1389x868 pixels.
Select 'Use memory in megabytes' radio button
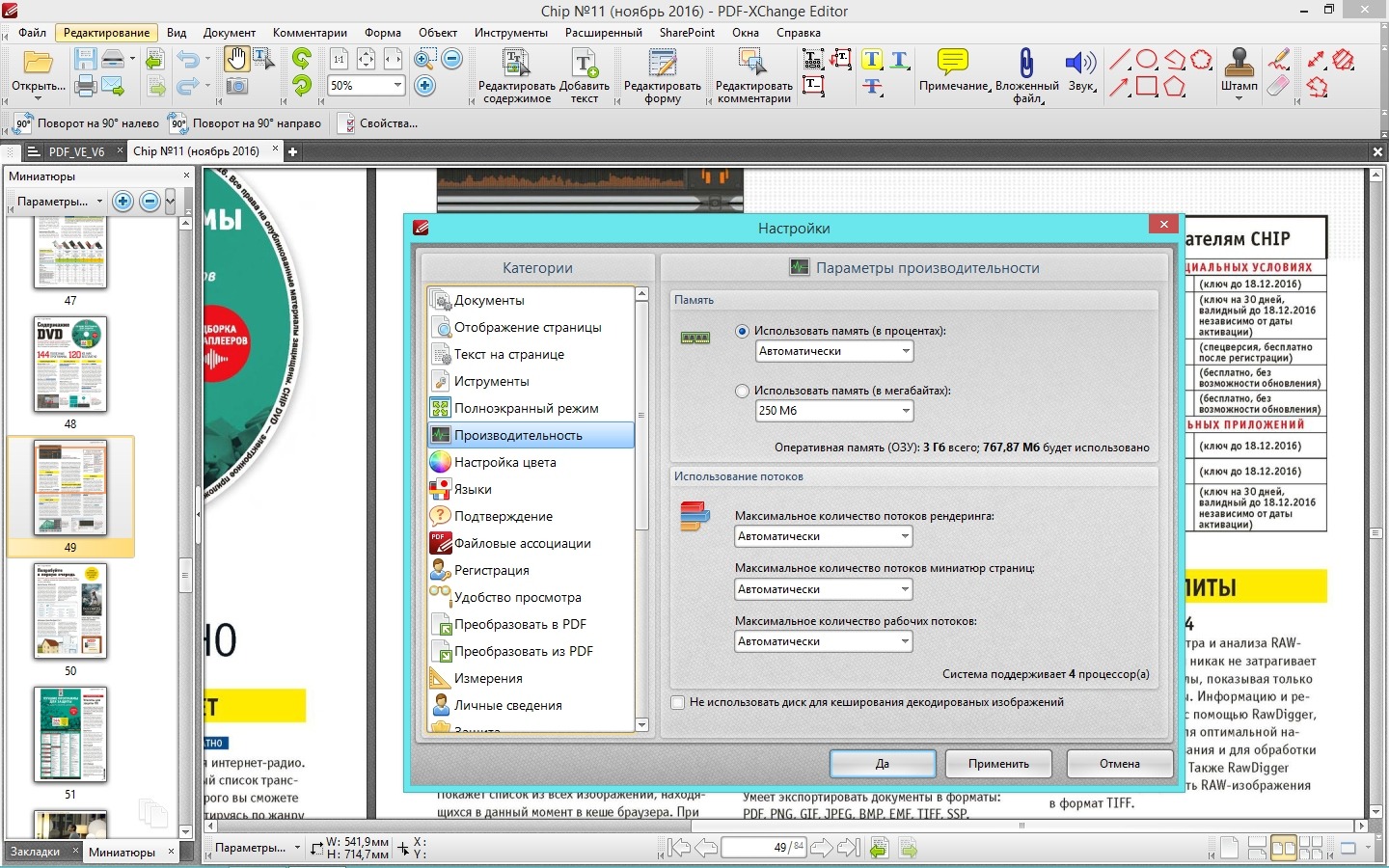(742, 391)
